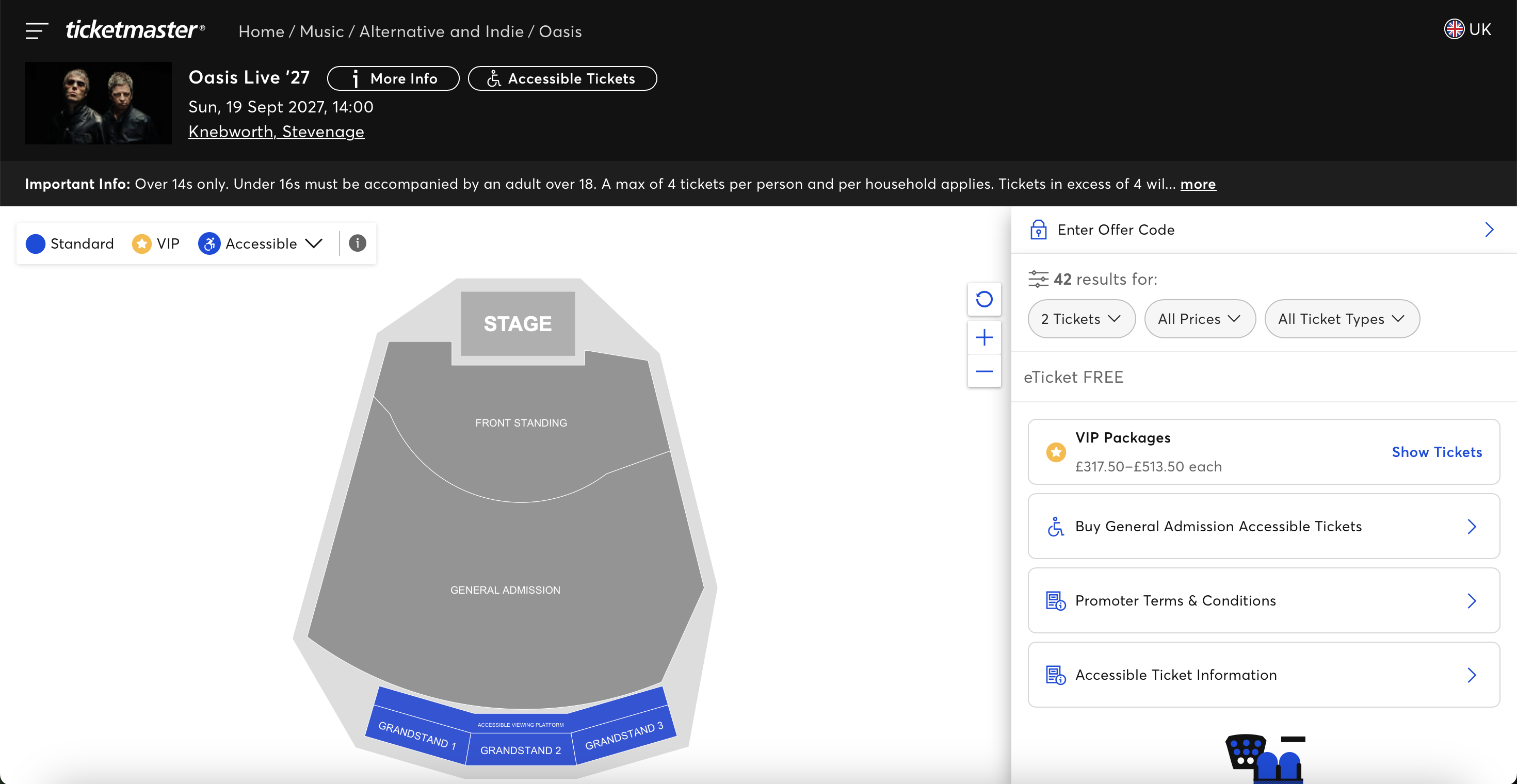Click the Accessible Ticket Information document icon

tap(1055, 675)
